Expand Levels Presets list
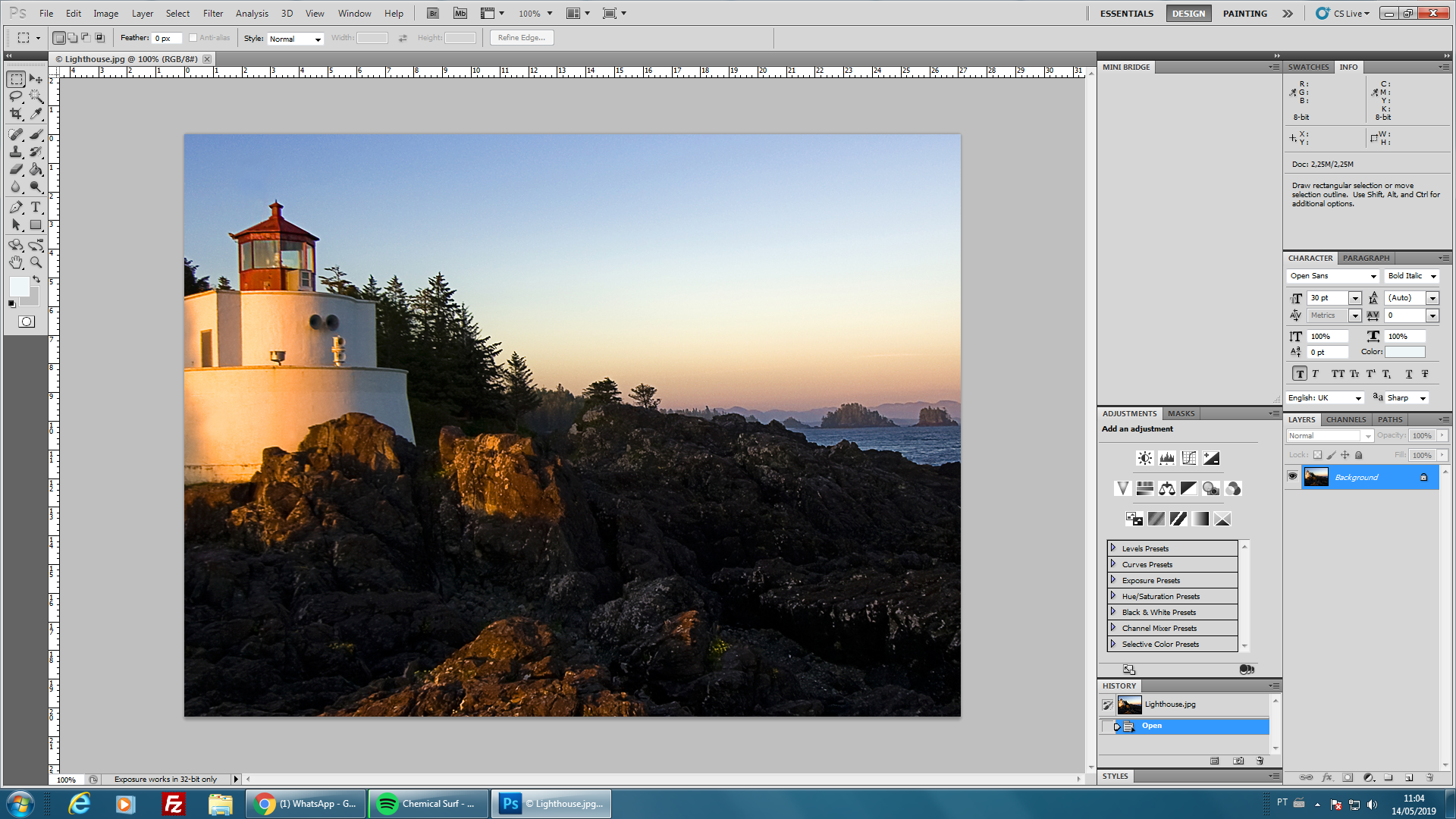Image resolution: width=1456 pixels, height=819 pixels. (1113, 548)
